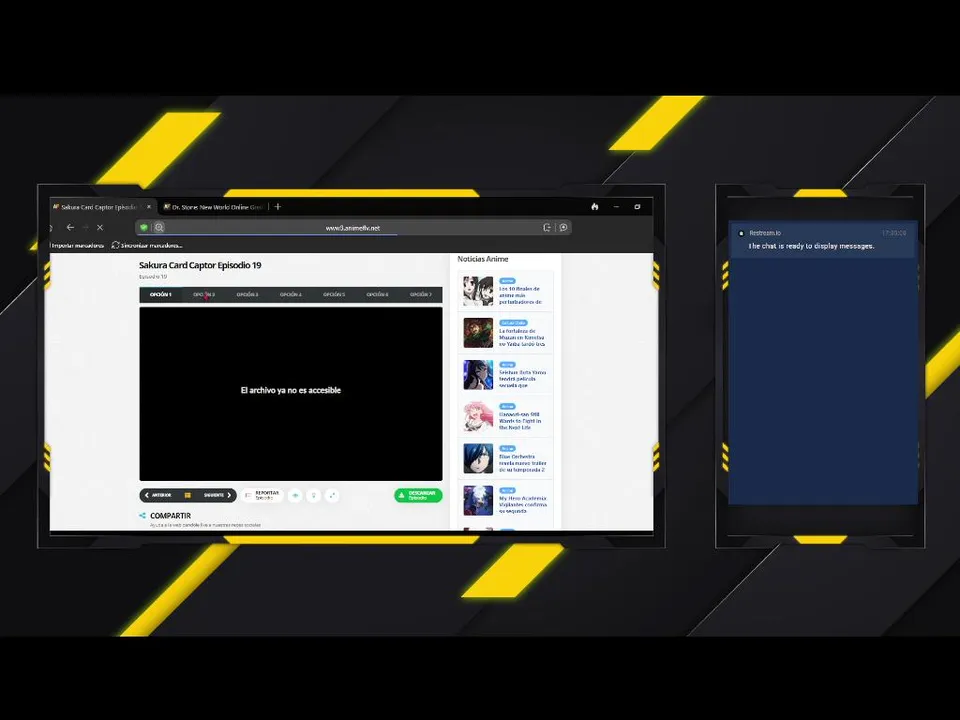Click the 'Sakura Card Captor Episodio 19' heading
The image size is (960, 720).
point(200,265)
